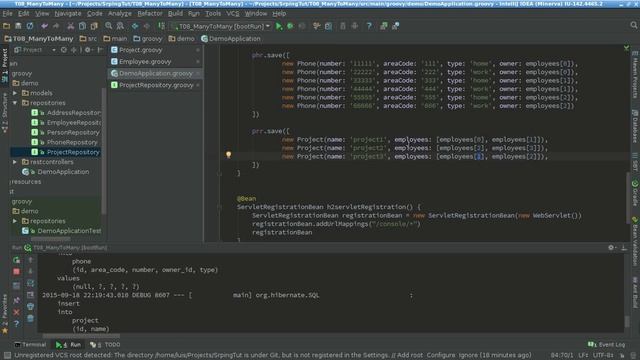The height and width of the screenshot is (360, 640).
Task: Expand the restcontrollers folder
Action: (x=15, y=162)
